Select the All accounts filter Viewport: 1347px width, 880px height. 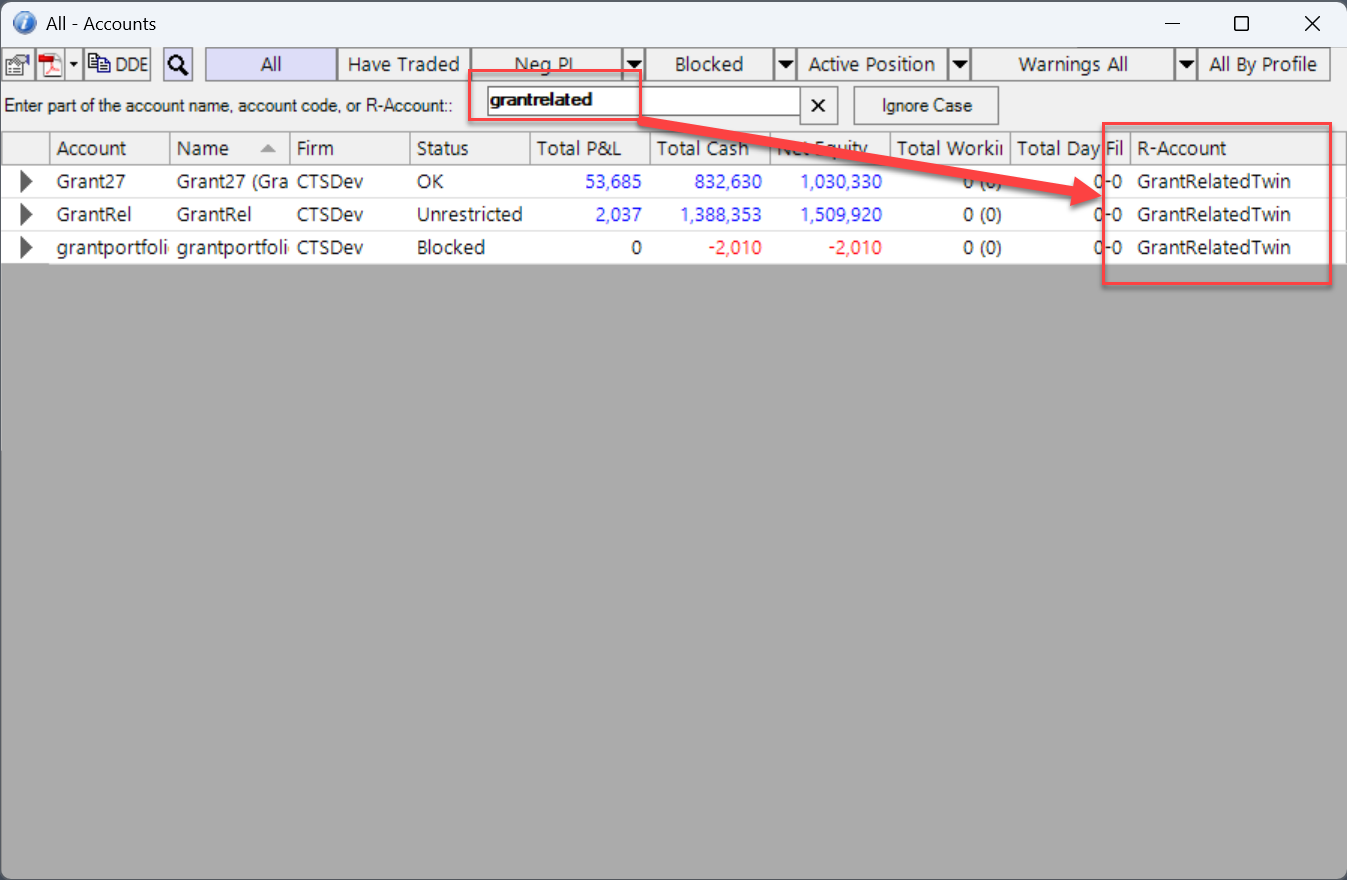(x=271, y=65)
